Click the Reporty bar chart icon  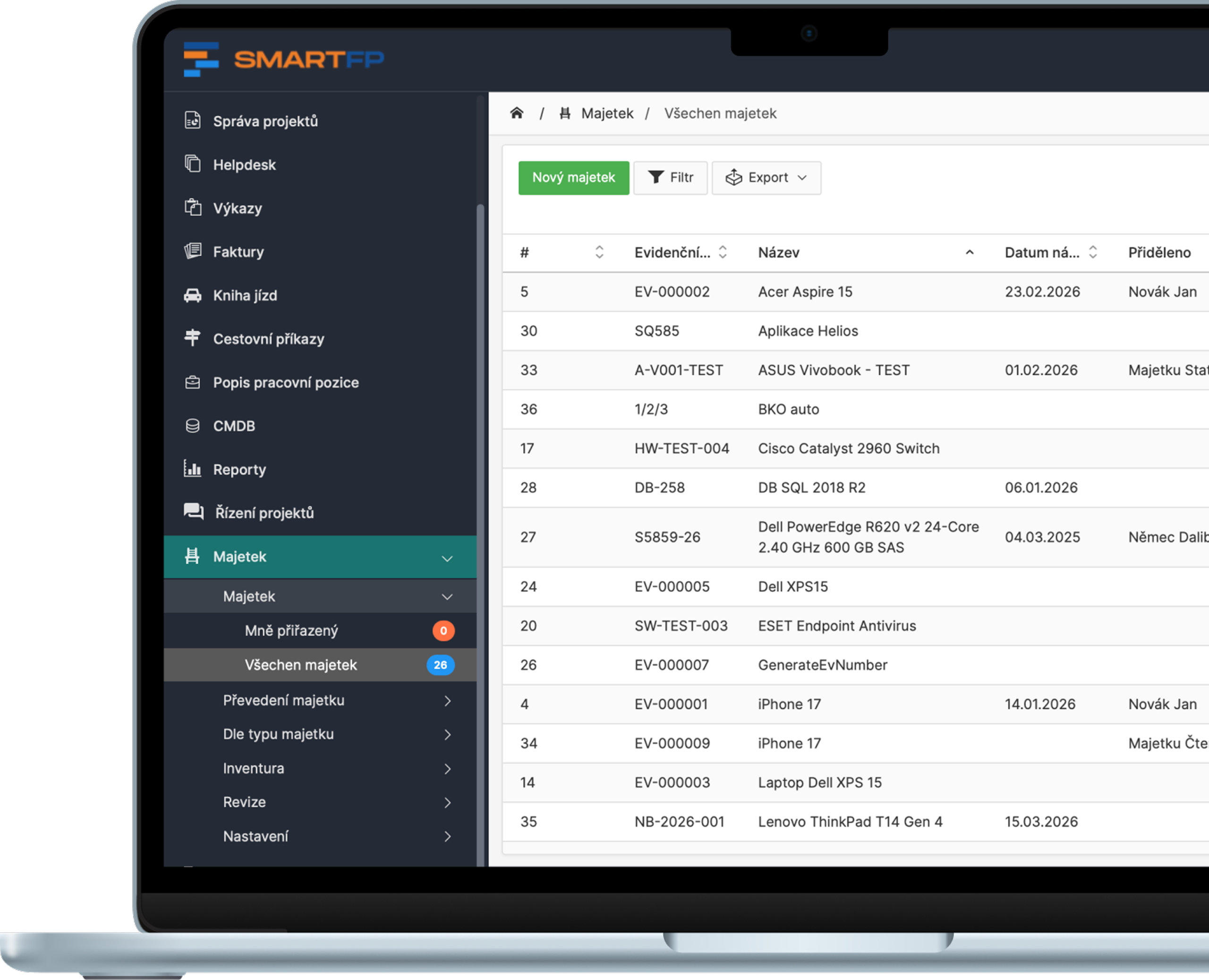[193, 469]
